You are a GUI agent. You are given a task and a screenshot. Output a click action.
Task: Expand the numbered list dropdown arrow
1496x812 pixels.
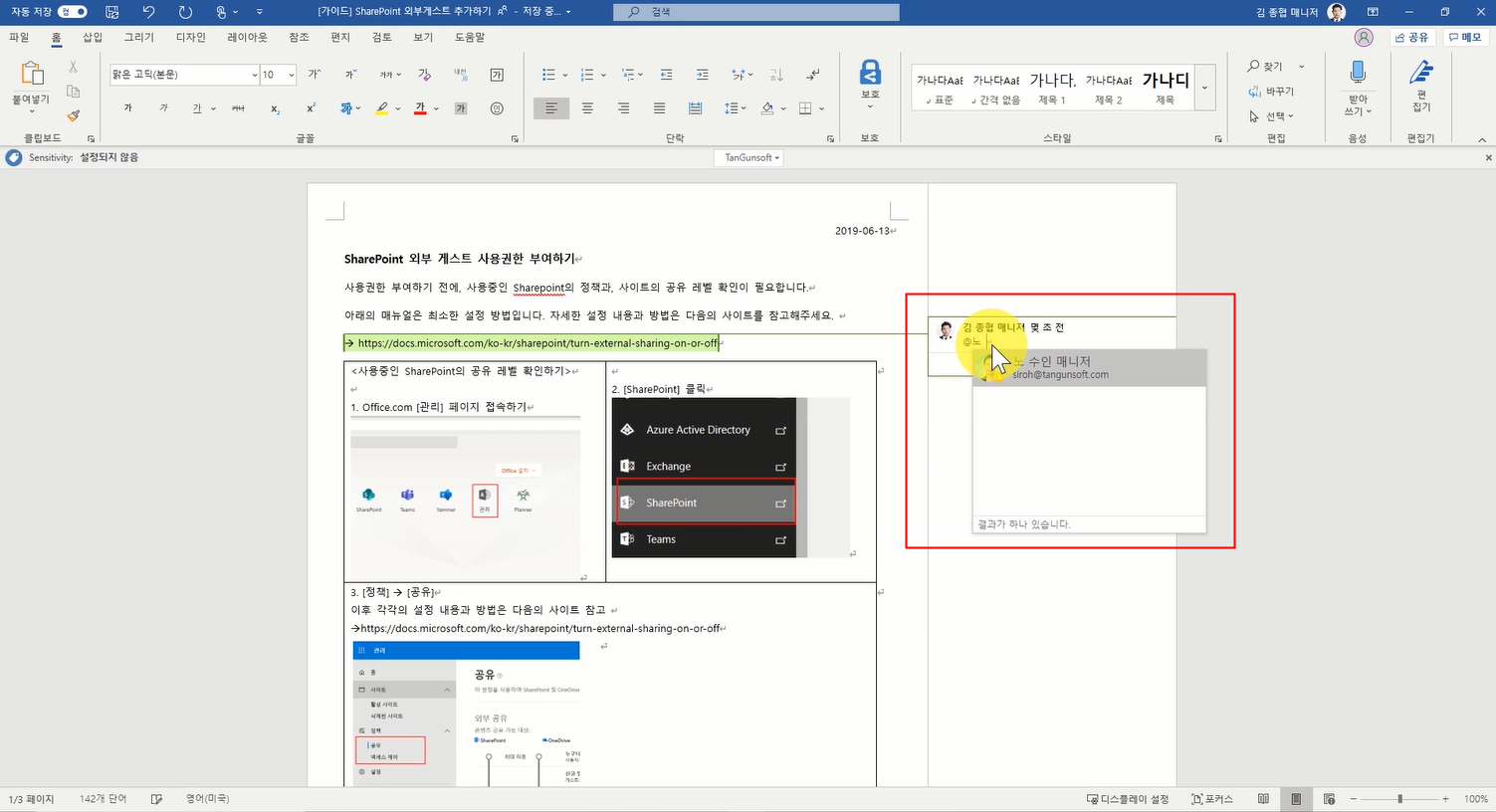603,75
